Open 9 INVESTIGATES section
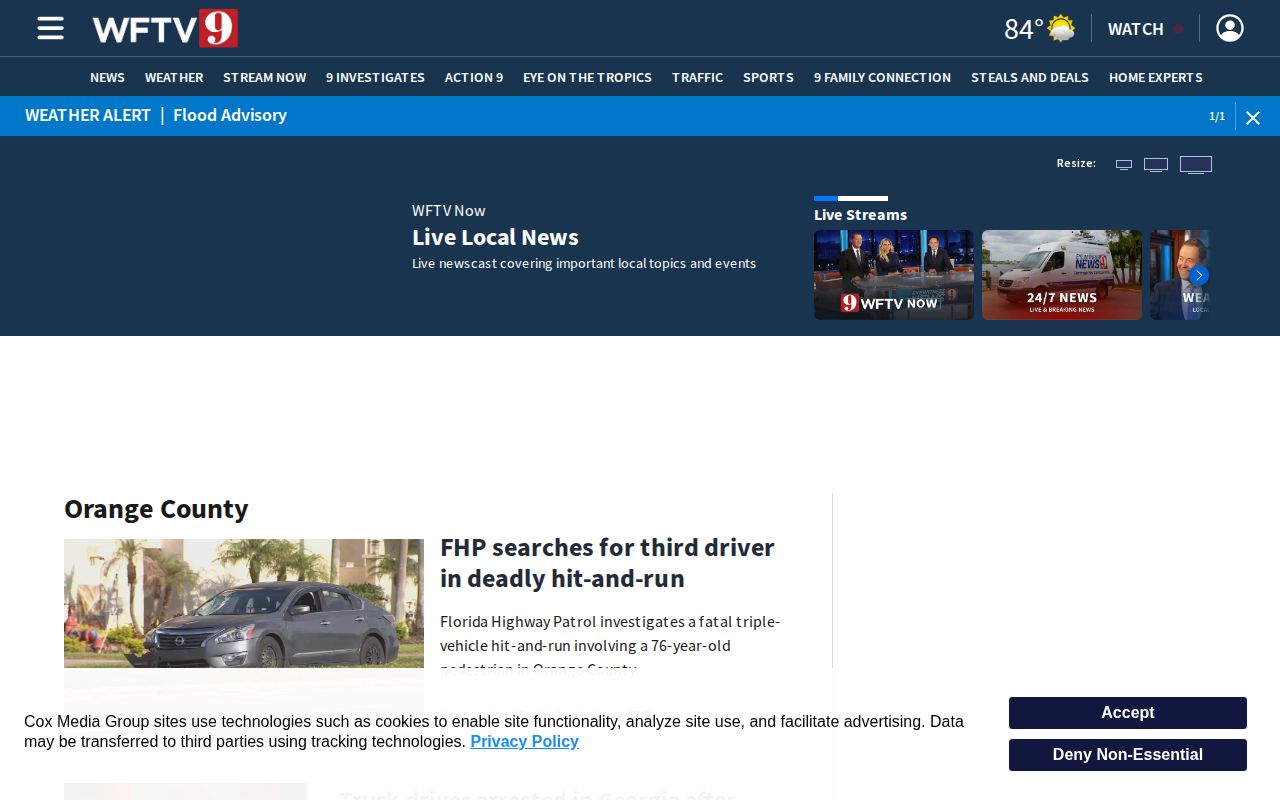This screenshot has height=800, width=1280. 375,77
